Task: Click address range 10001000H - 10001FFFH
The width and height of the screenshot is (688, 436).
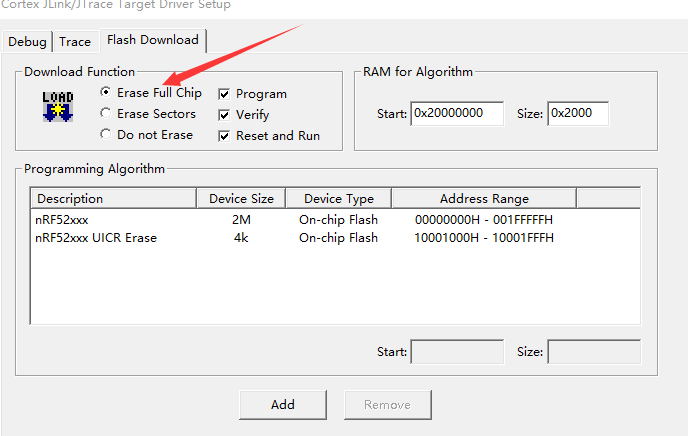Action: click(484, 238)
